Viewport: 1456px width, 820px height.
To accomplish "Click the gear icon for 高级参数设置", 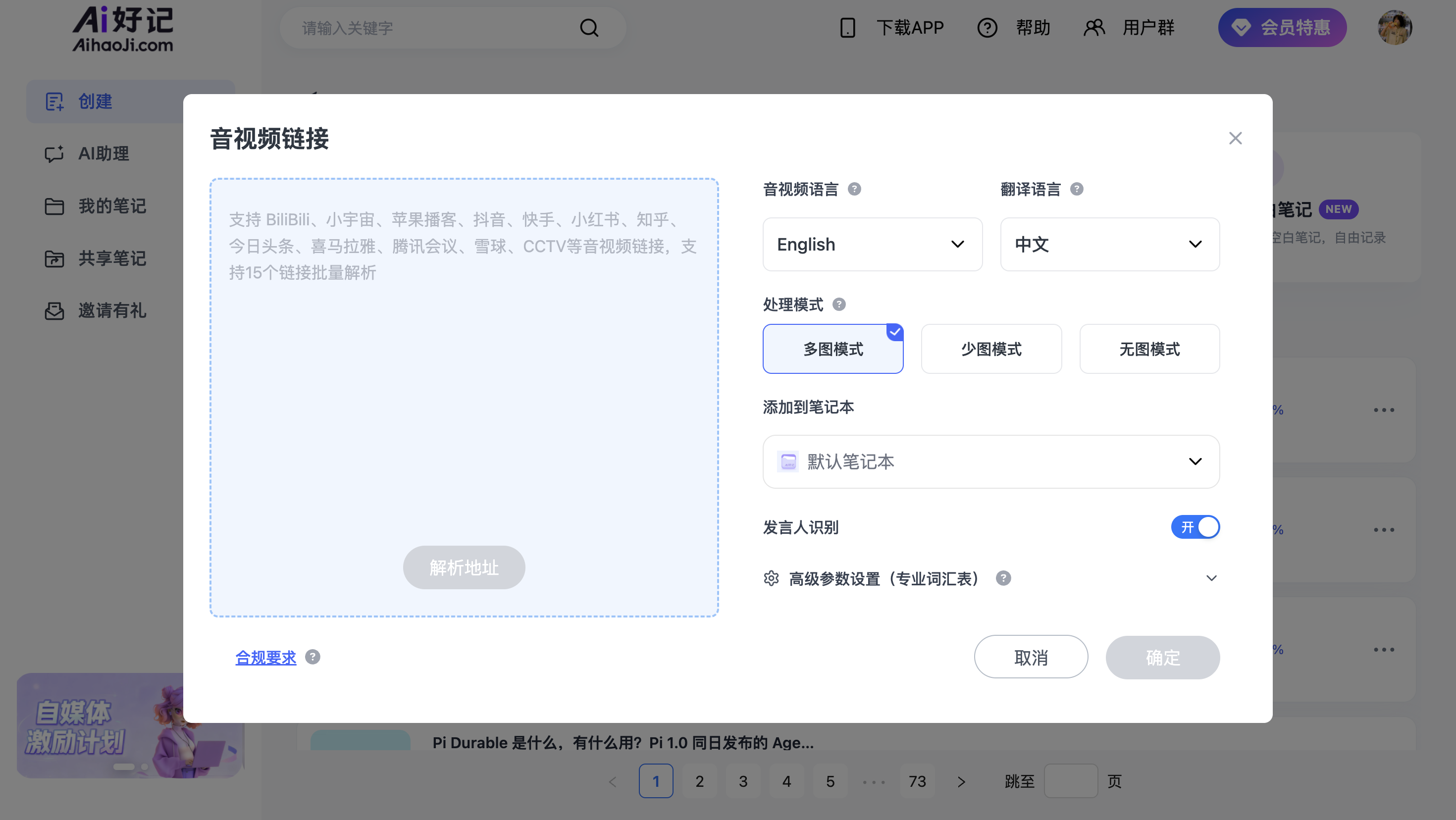I will tap(771, 577).
